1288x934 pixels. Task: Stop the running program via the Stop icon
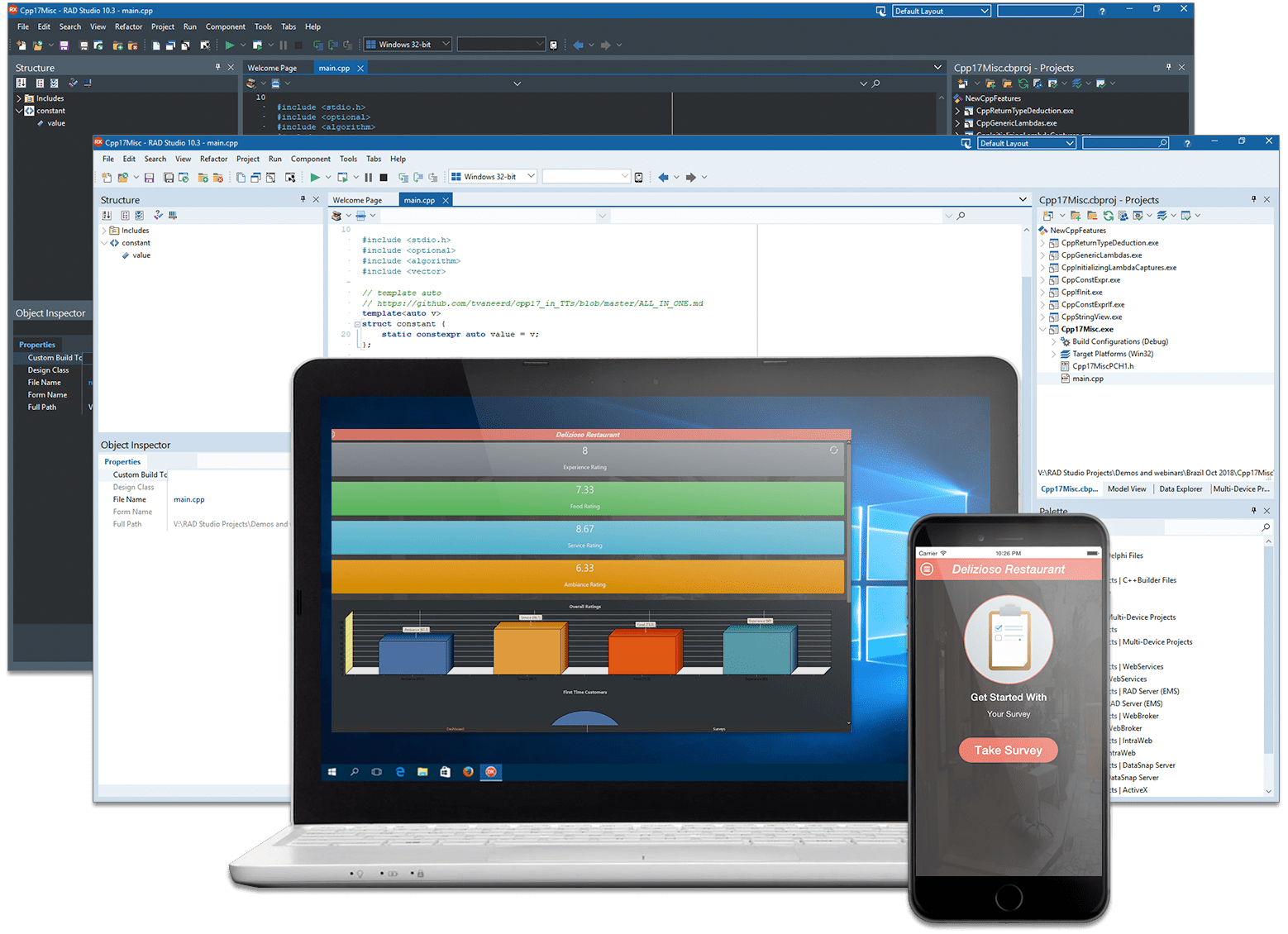384,177
